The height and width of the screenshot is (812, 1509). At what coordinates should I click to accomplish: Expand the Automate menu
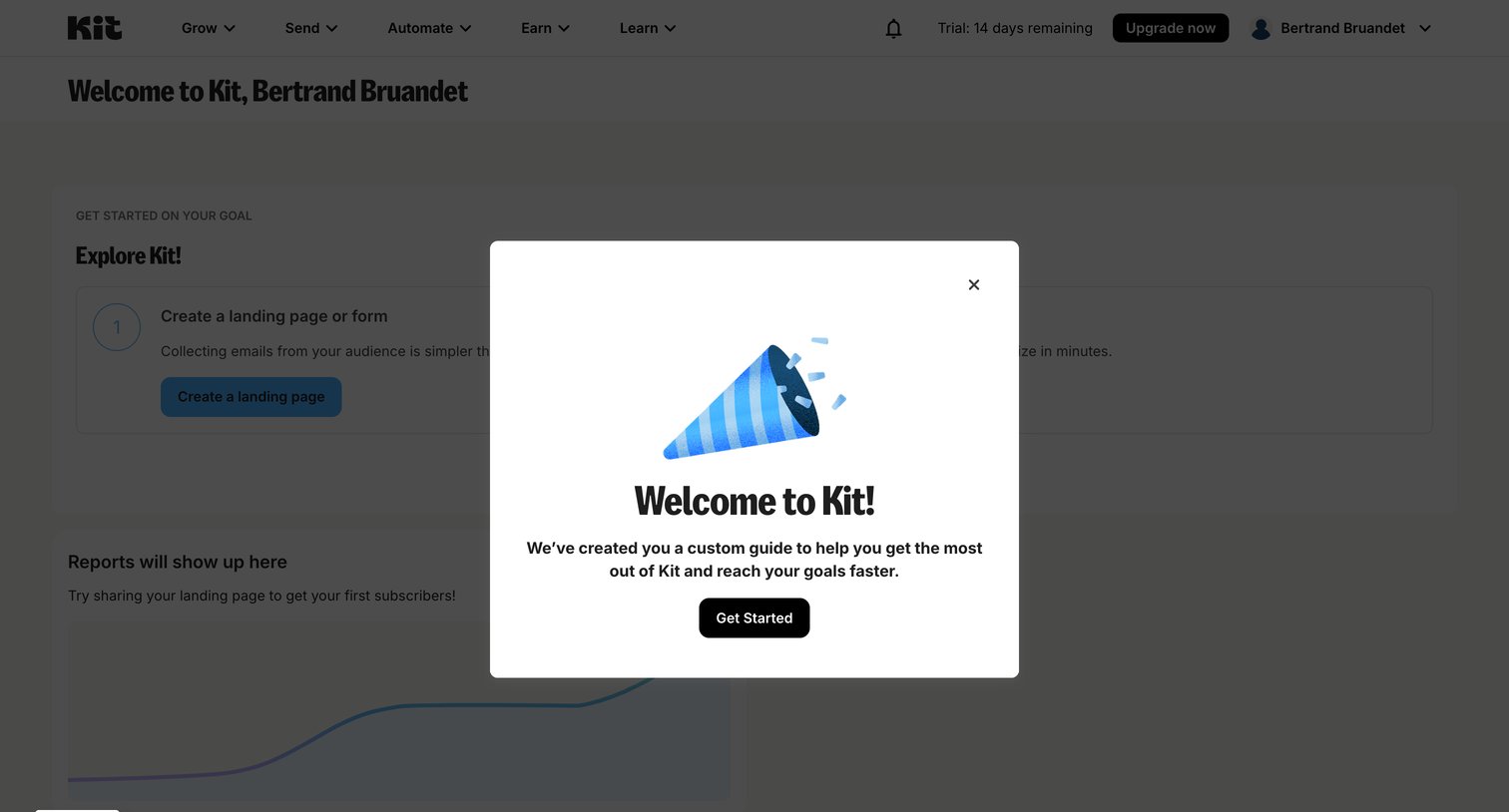pos(429,28)
